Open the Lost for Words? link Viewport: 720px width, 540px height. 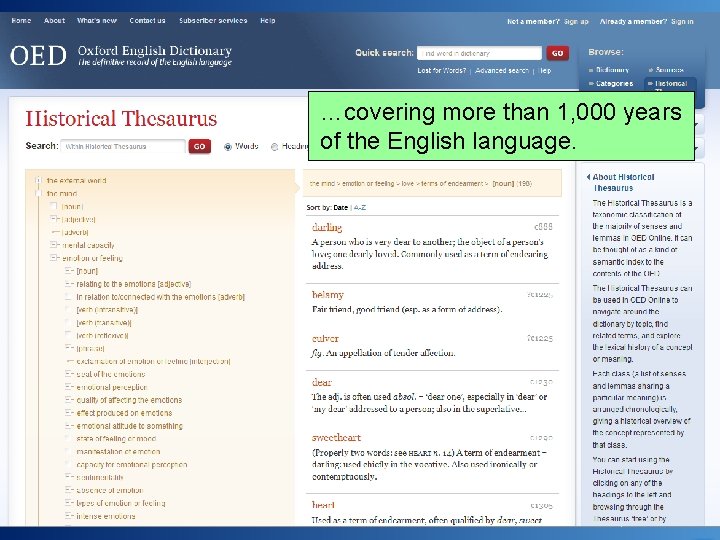pyautogui.click(x=442, y=71)
